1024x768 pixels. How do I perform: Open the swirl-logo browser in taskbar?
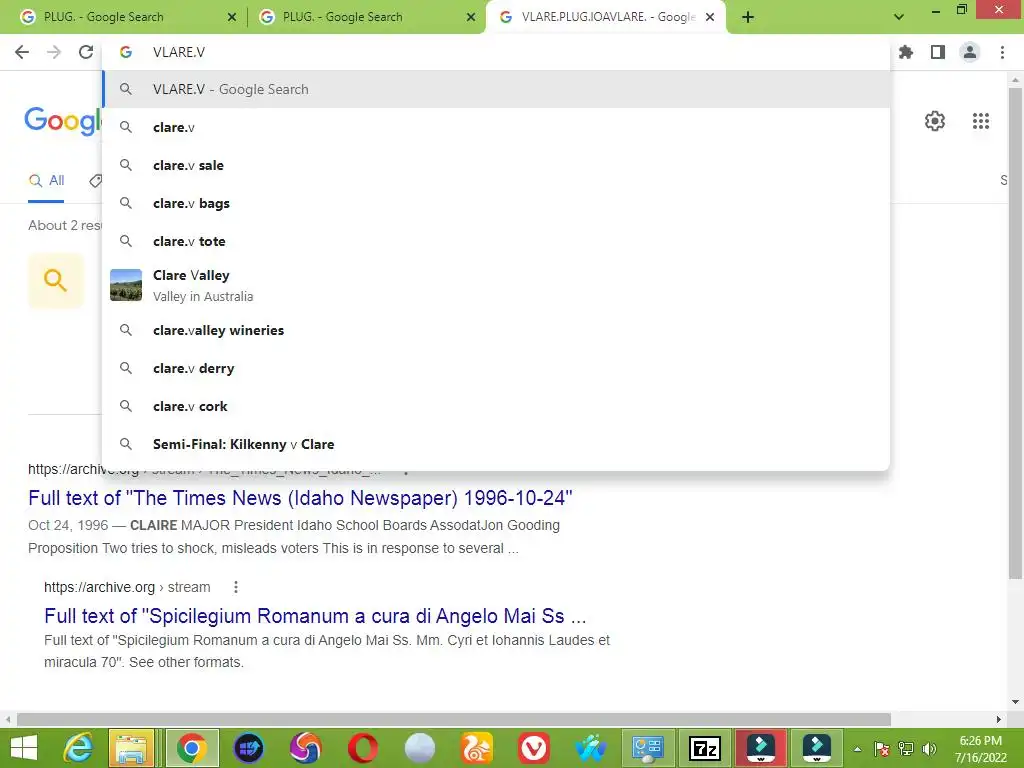(x=306, y=748)
